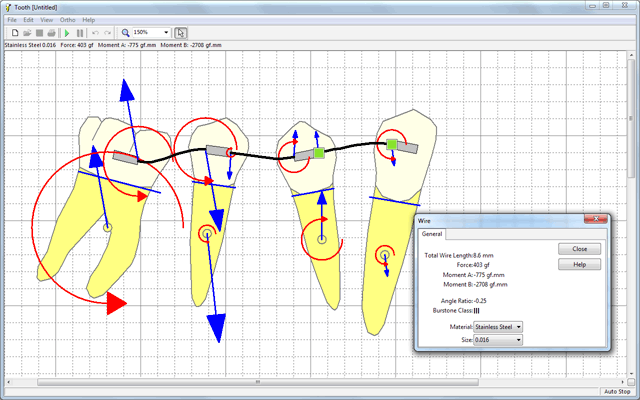The image size is (640, 400).
Task: Click the Print icon in the toolbar
Action: click(51, 33)
